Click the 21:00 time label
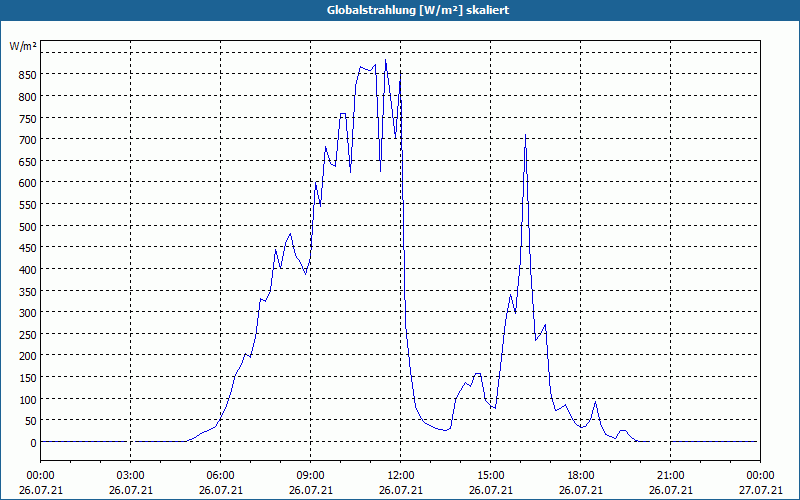Screen dimensions: 800x500 (670, 476)
